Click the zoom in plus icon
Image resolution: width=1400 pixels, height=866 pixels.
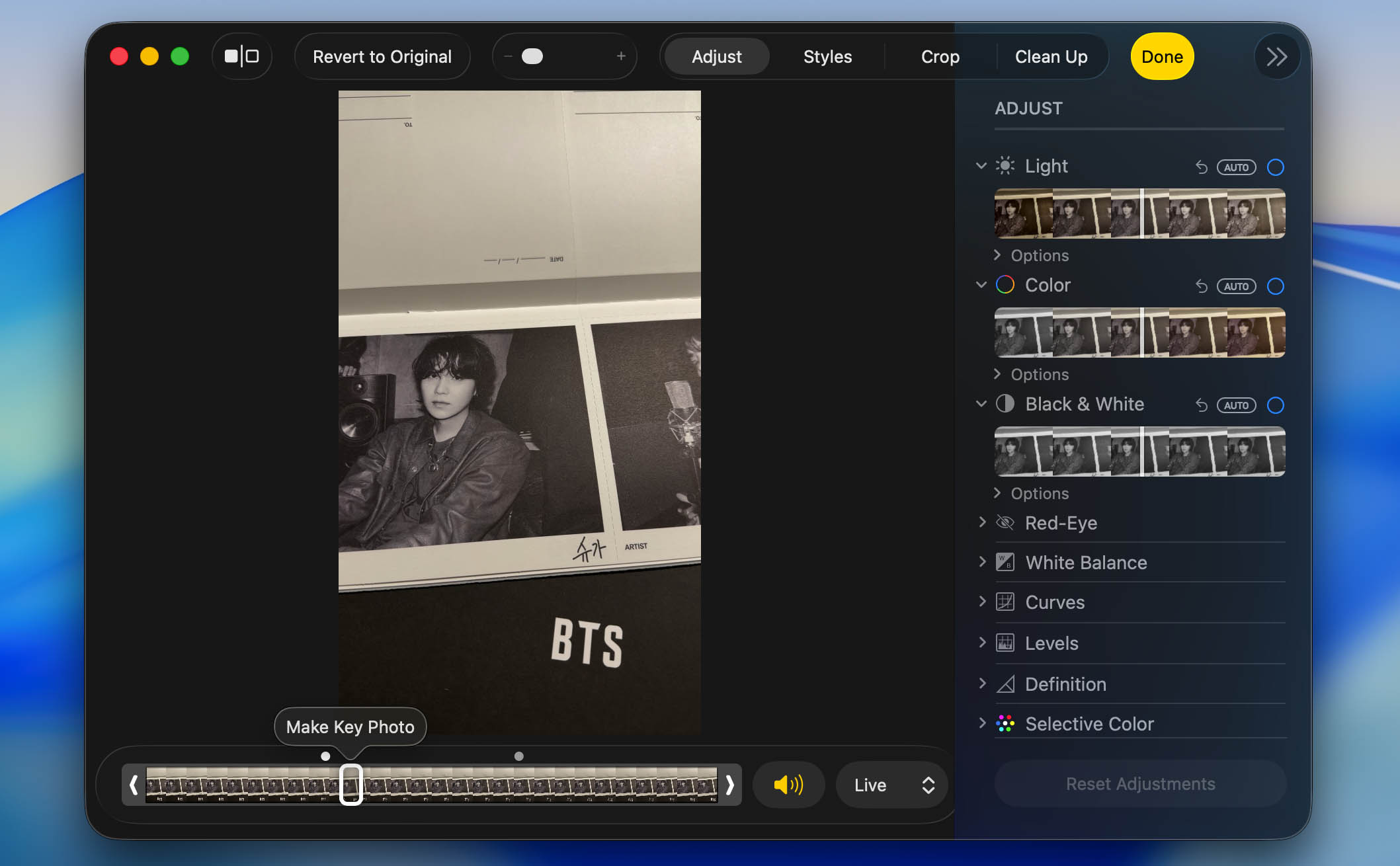[621, 57]
